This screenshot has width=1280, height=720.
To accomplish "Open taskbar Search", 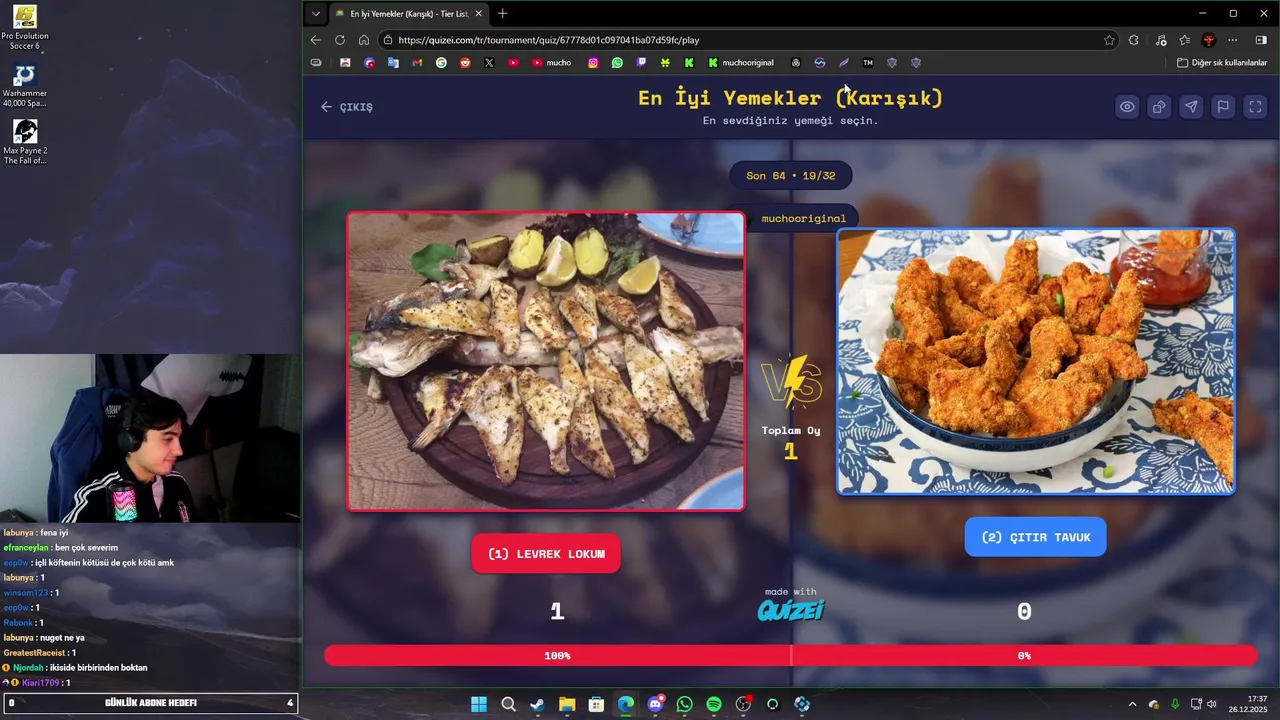I will pyautogui.click(x=508, y=704).
